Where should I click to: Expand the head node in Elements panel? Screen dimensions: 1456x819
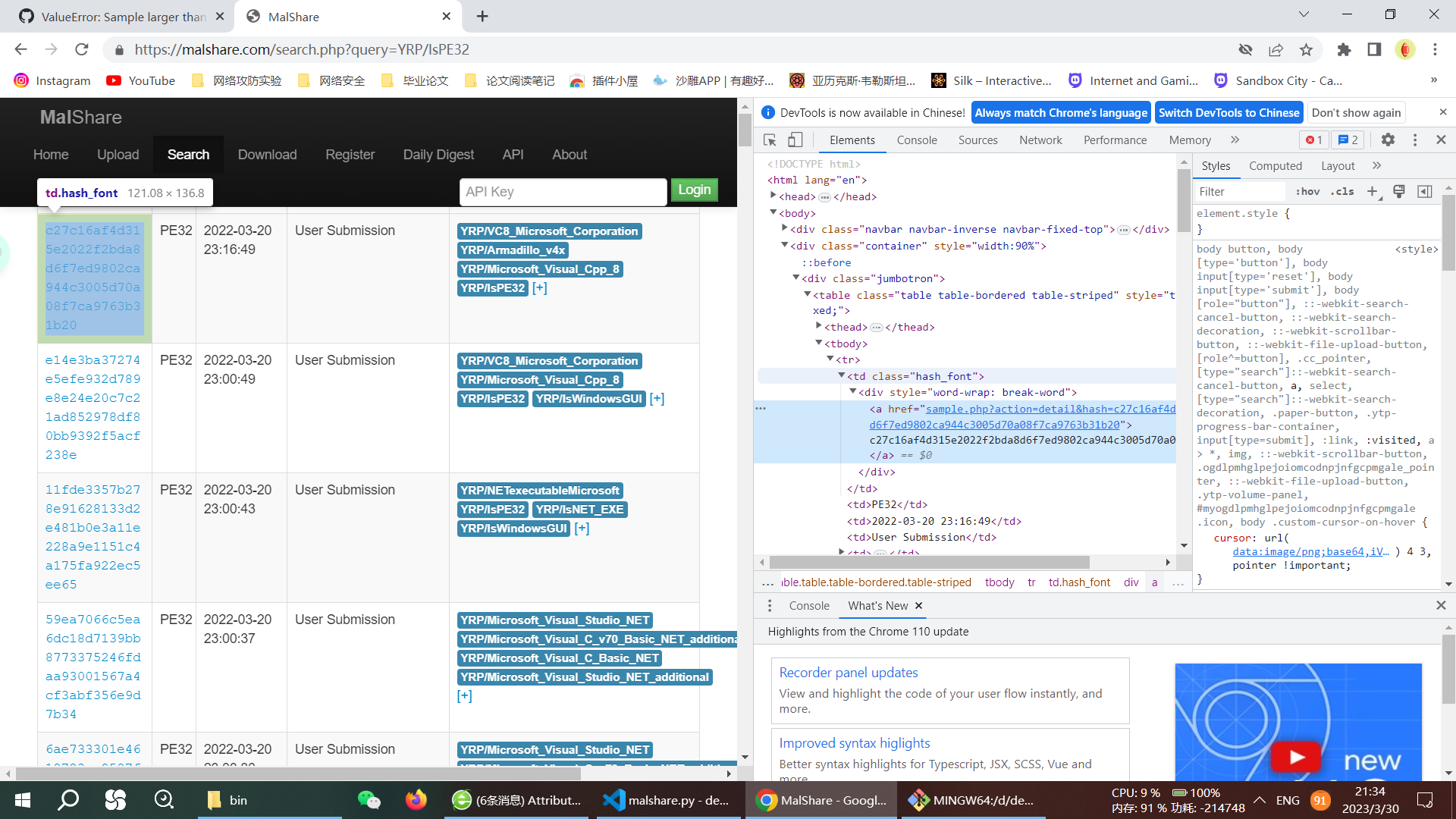pyautogui.click(x=773, y=196)
